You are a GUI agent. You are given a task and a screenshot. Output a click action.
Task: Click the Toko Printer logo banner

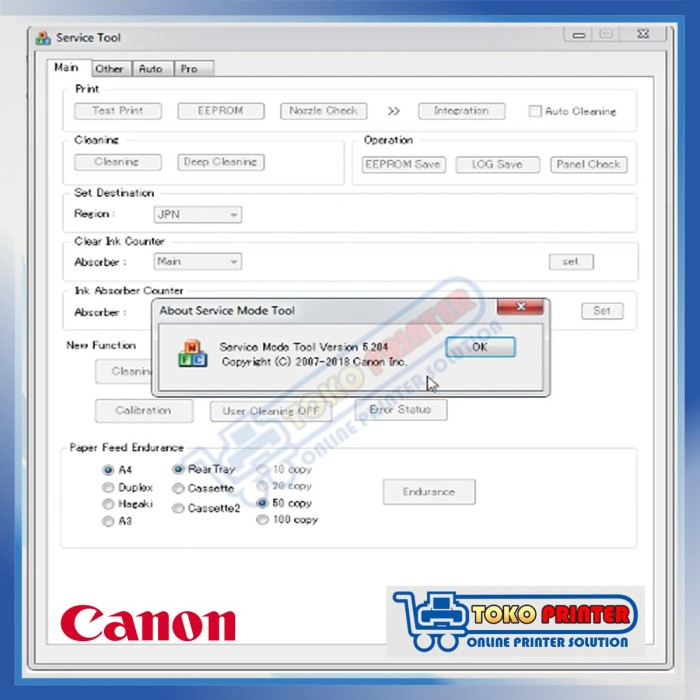pos(516,621)
